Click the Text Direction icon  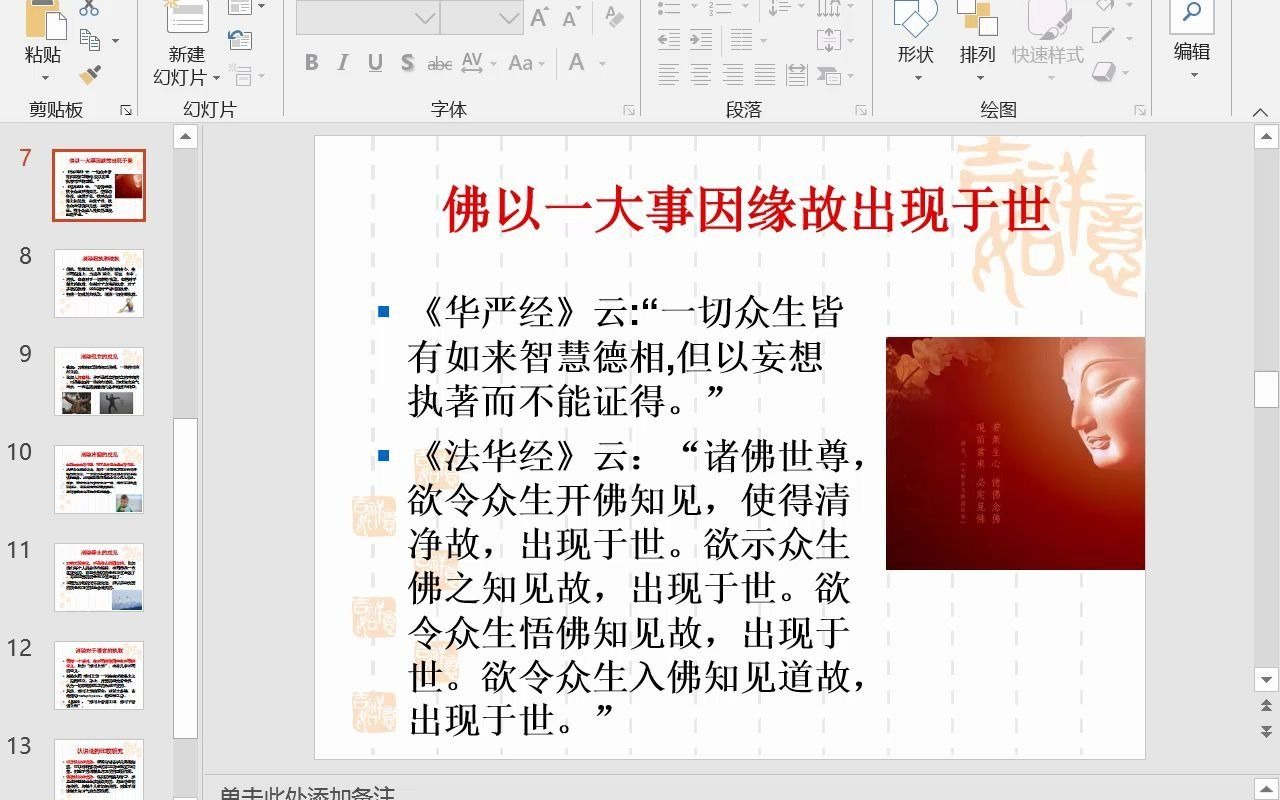(829, 8)
